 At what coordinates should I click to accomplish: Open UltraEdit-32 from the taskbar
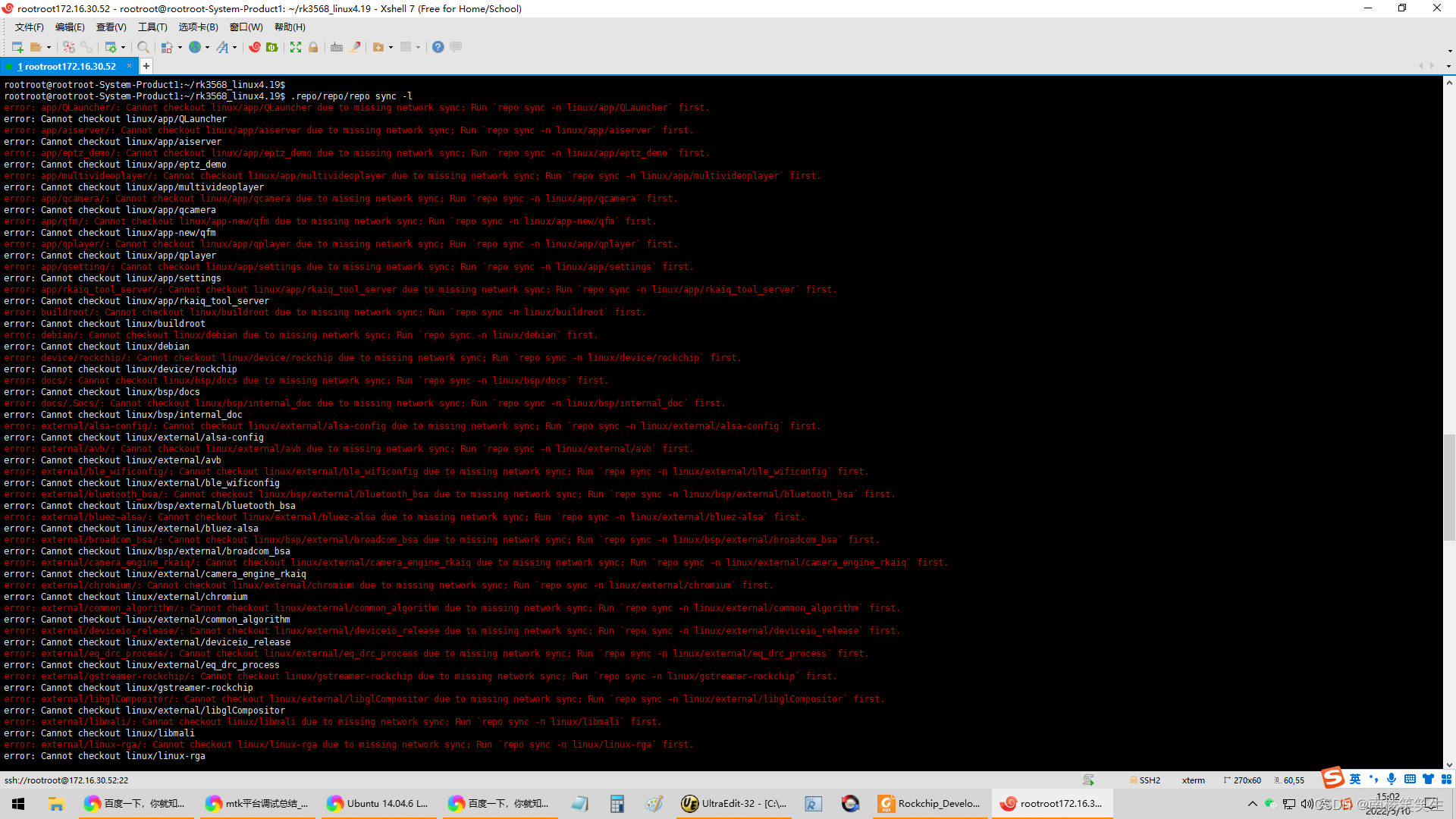[x=734, y=803]
